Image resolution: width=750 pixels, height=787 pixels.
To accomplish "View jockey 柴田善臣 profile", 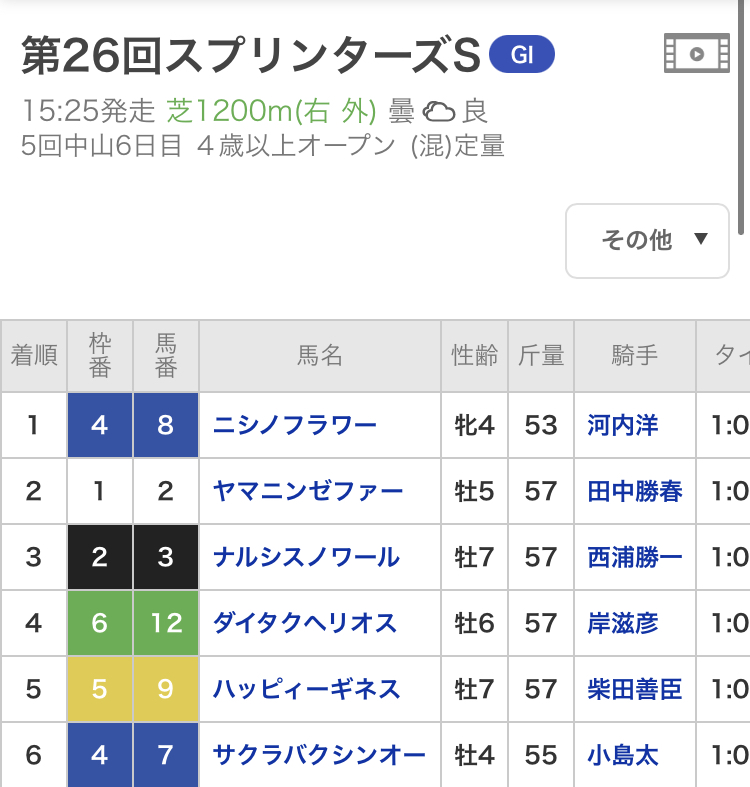I will (635, 689).
